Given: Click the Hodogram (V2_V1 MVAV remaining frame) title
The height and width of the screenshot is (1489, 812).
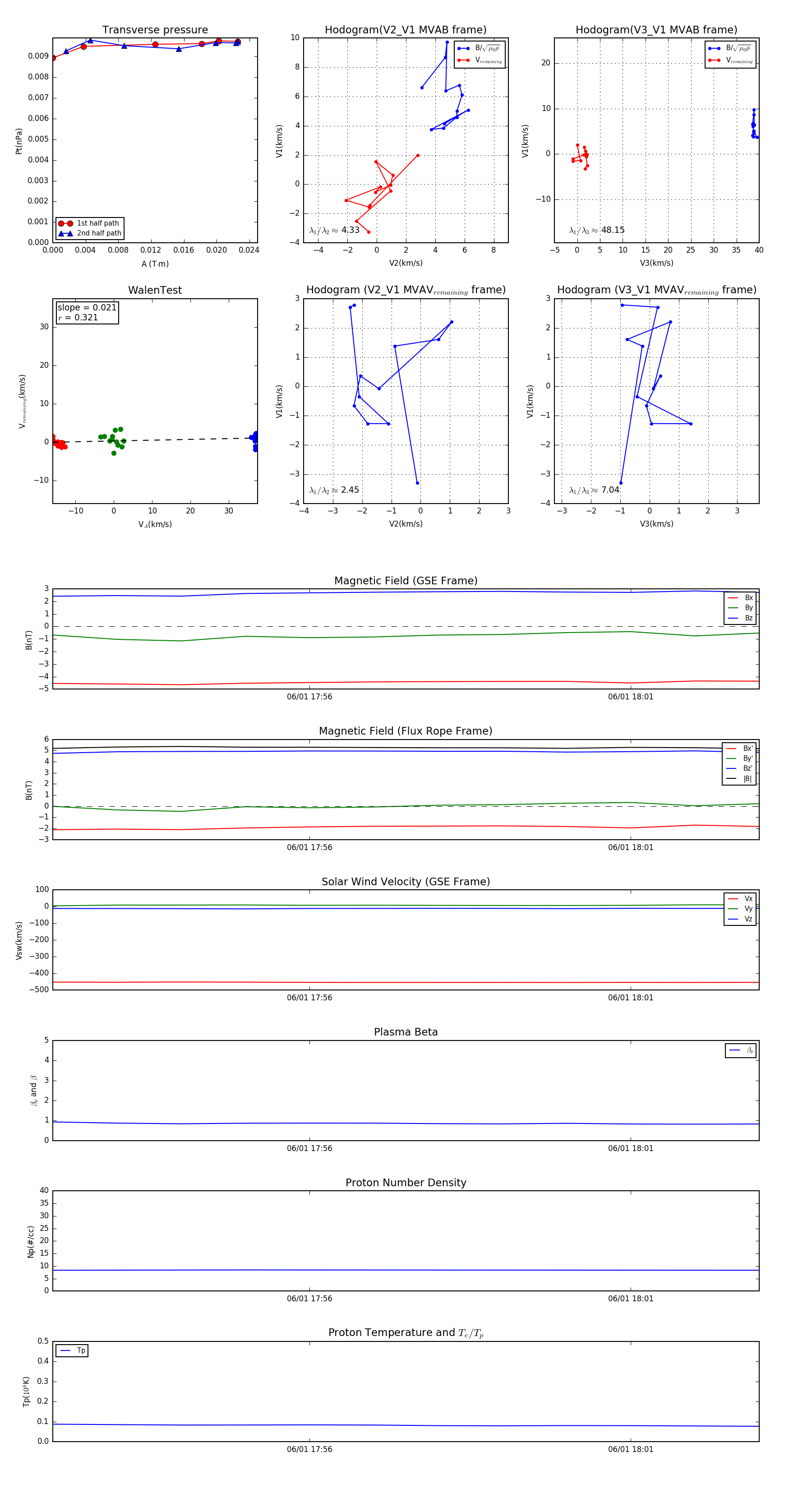Looking at the screenshot, I should click(406, 290).
